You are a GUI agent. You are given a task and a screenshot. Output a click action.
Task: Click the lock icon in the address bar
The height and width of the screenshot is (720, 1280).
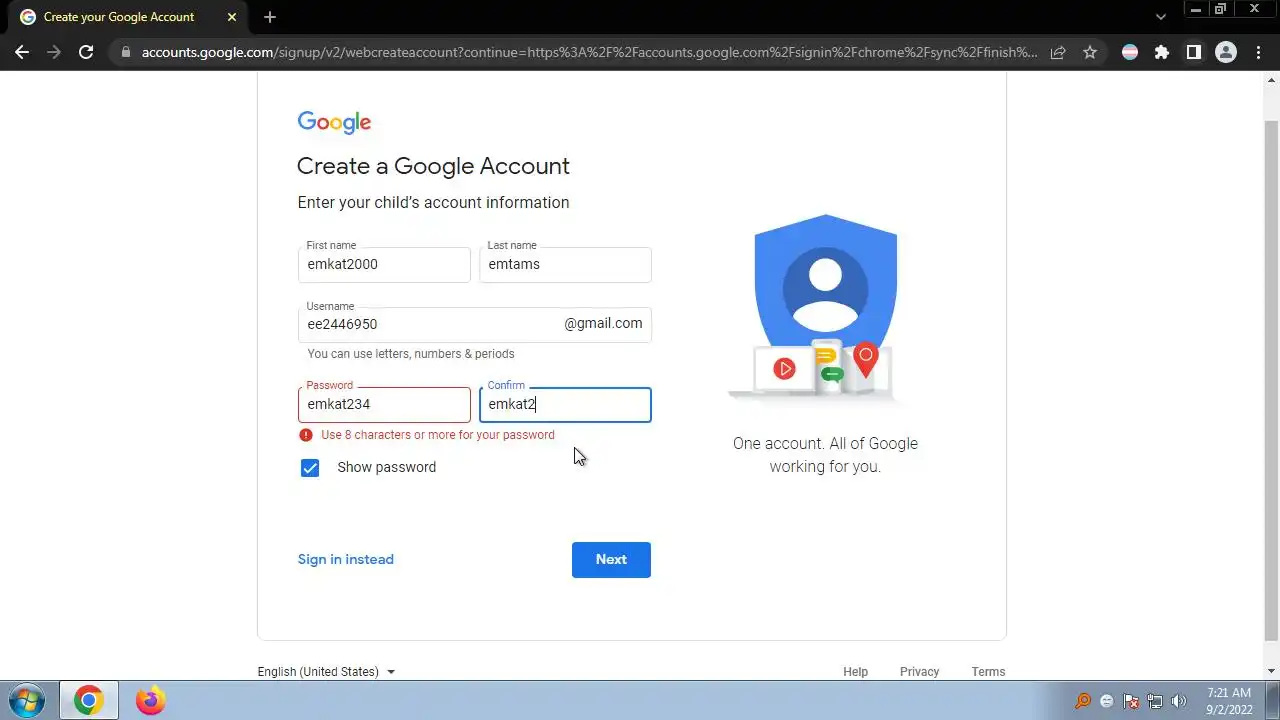click(125, 52)
